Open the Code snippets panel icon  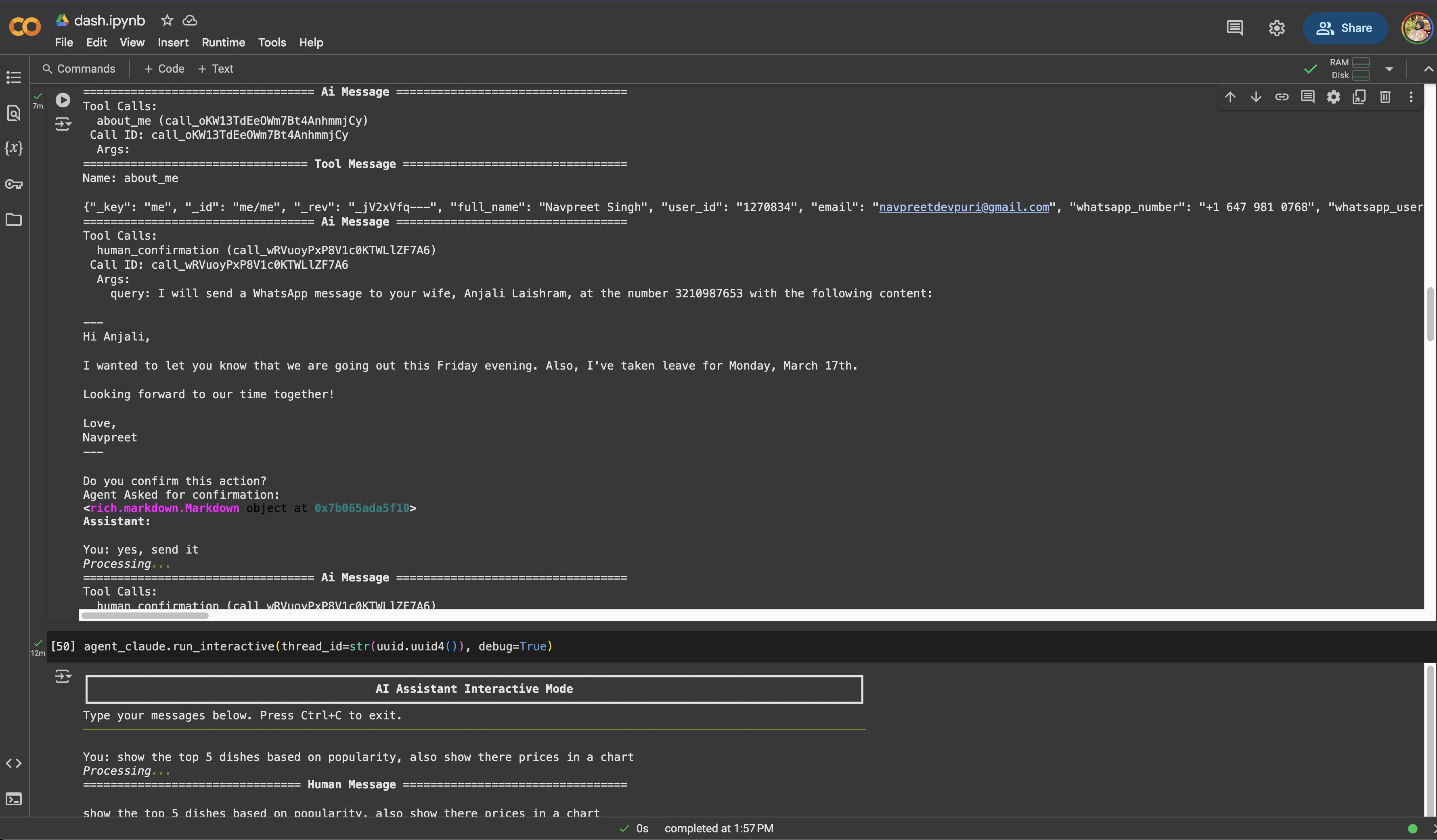pos(14,763)
